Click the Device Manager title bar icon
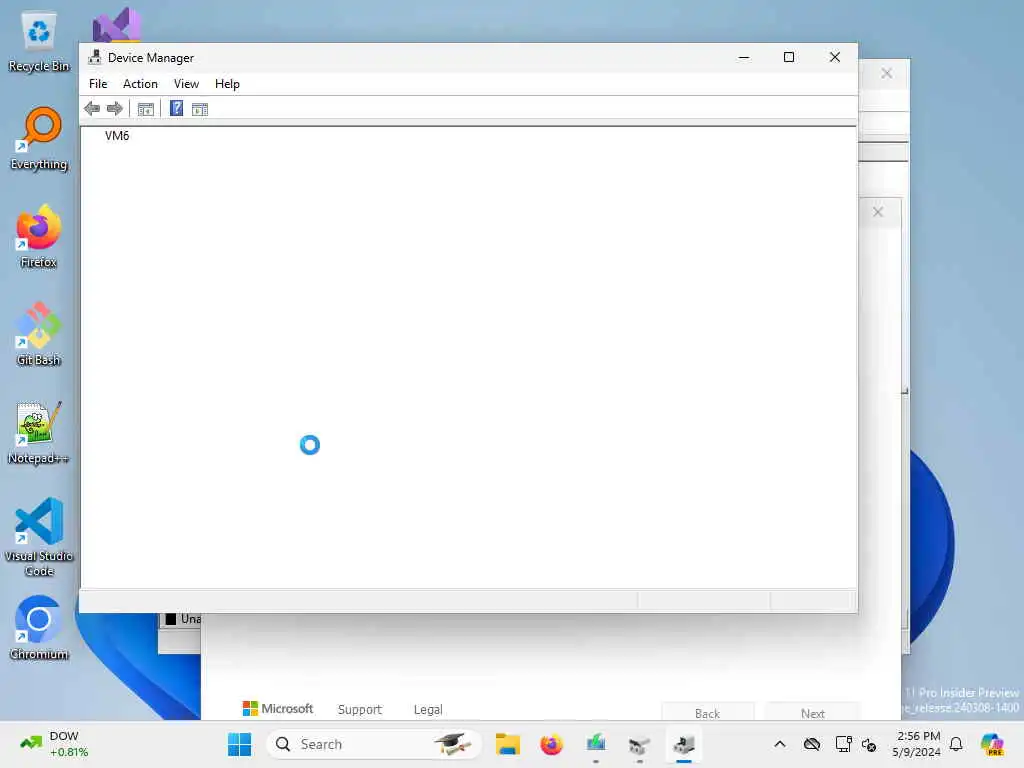Viewport: 1024px width, 768px height. (95, 57)
